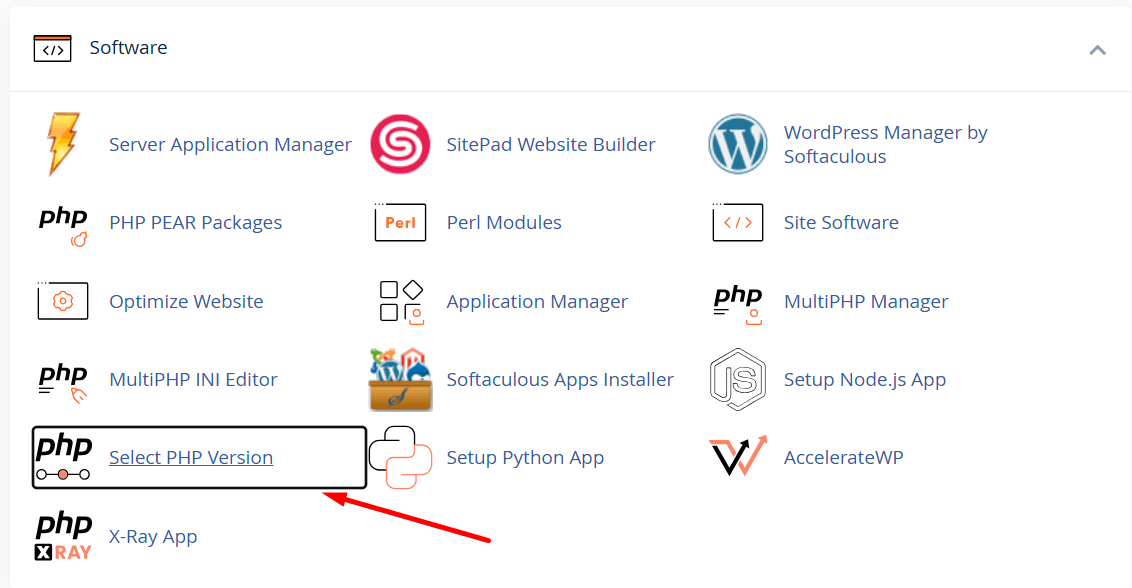This screenshot has width=1132, height=588.
Task: Open X-Ray App link
Action: coord(153,536)
